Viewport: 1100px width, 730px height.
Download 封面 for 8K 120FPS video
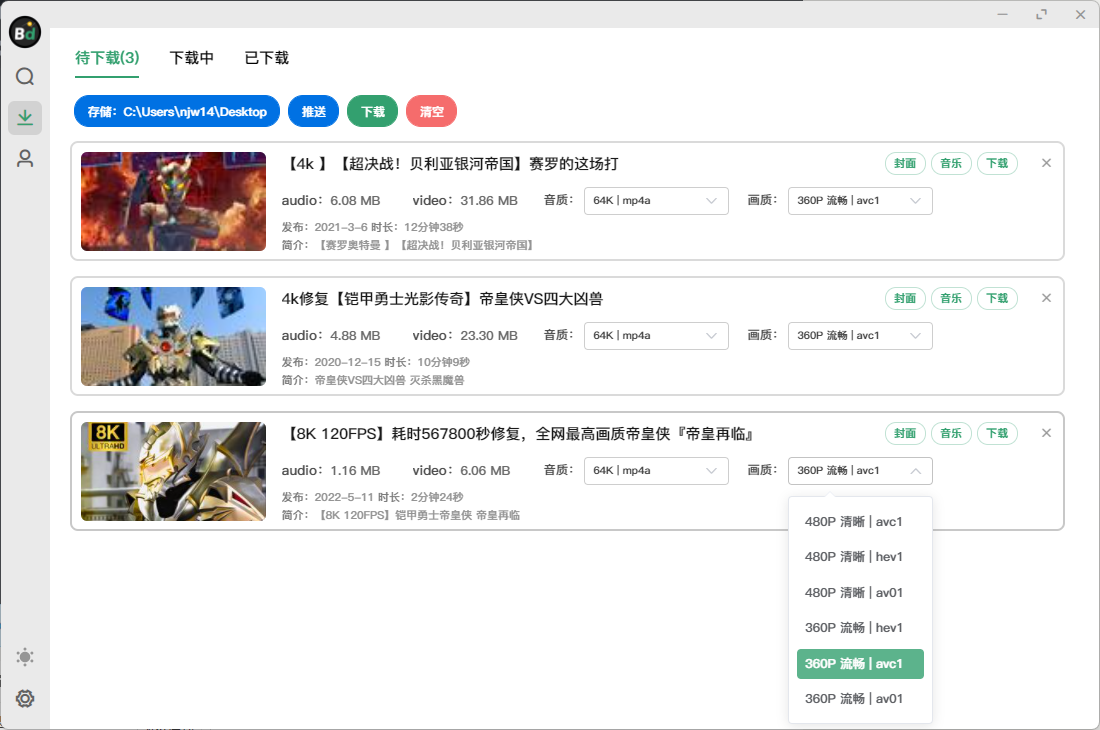(x=905, y=433)
